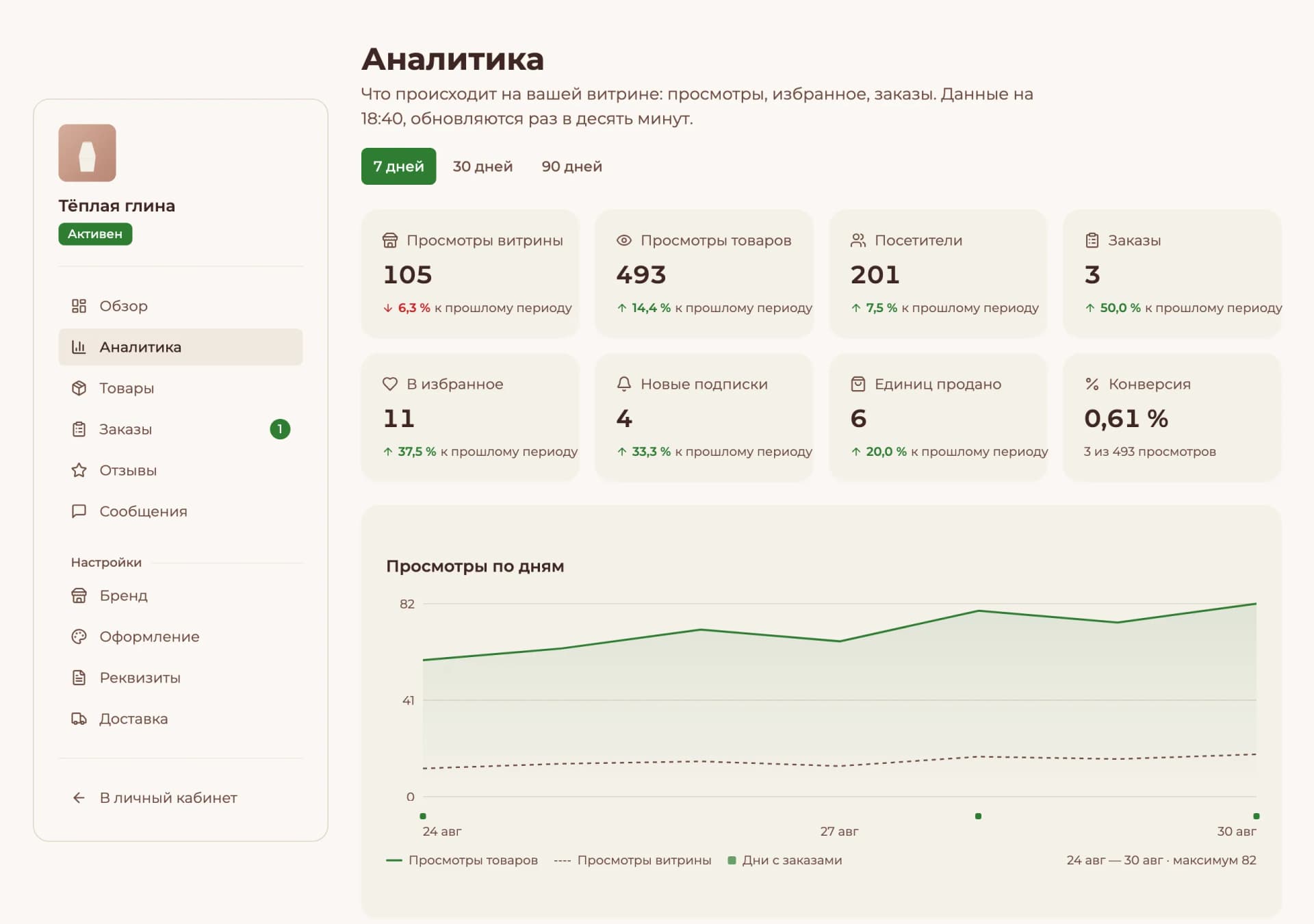Click the Бренд storefront icon in sidebar
This screenshot has width=1314, height=924.
pyautogui.click(x=79, y=595)
